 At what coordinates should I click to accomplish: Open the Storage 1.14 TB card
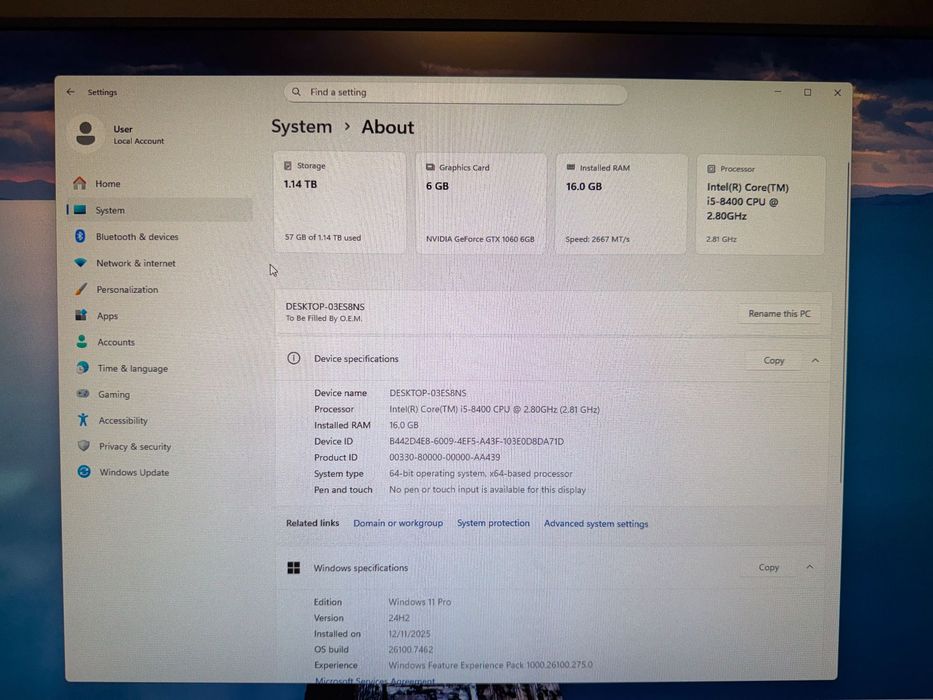[339, 202]
